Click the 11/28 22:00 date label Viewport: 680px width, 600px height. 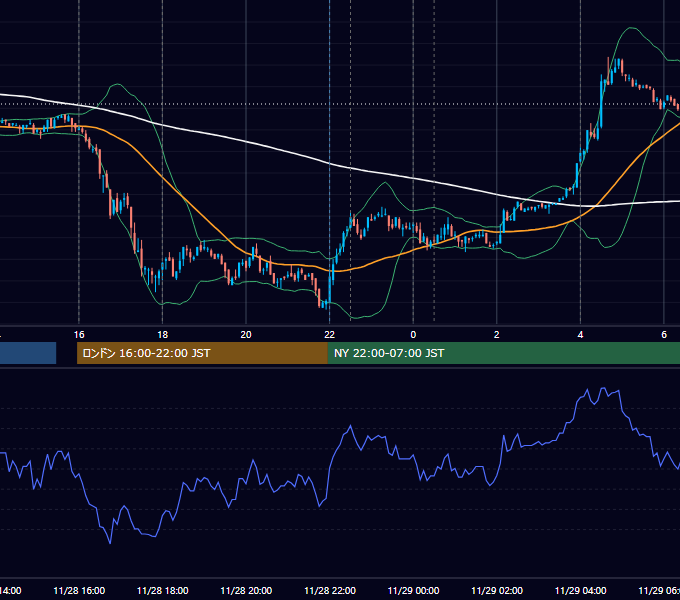(330, 590)
